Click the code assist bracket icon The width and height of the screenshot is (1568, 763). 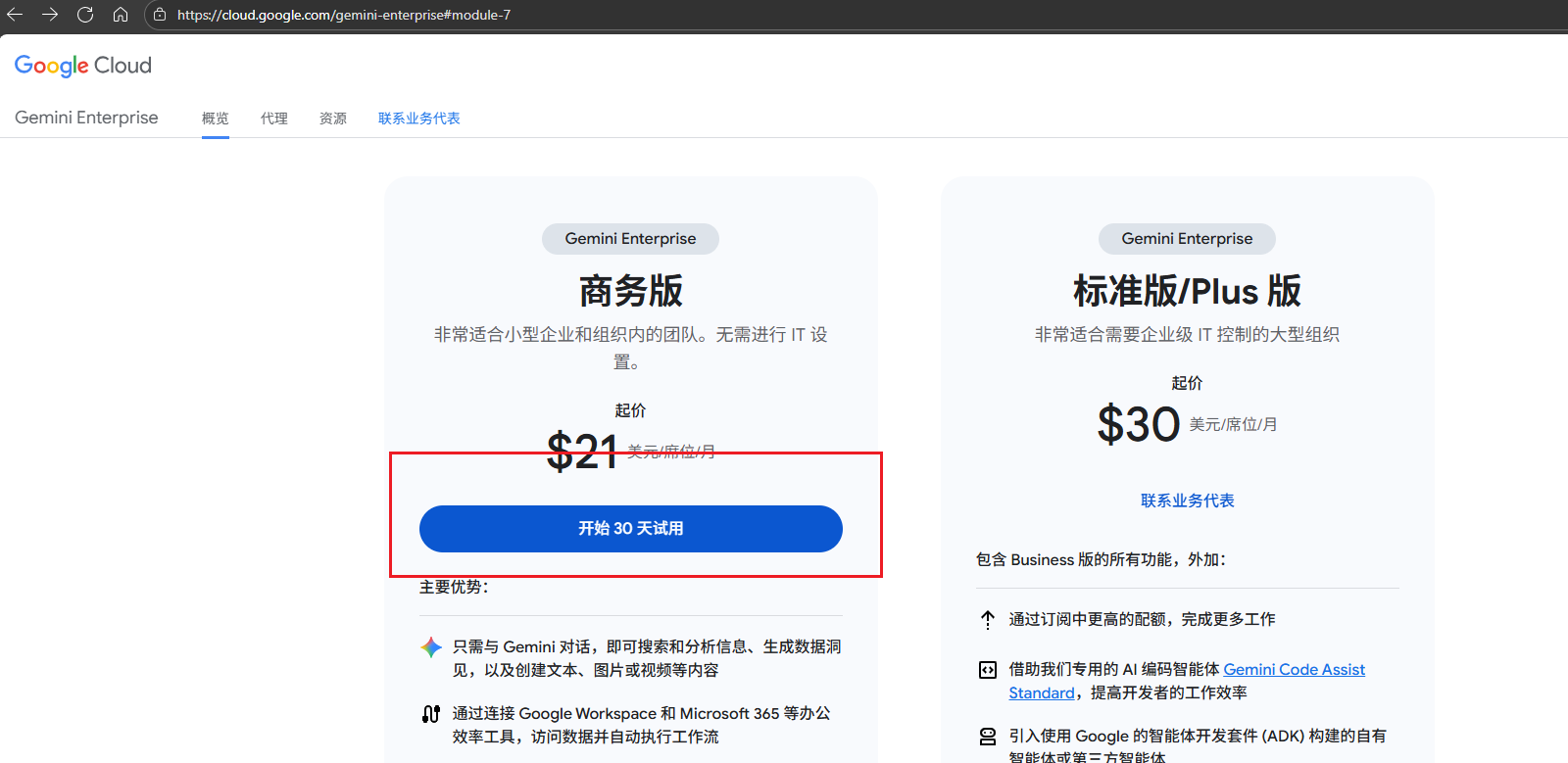[988, 670]
